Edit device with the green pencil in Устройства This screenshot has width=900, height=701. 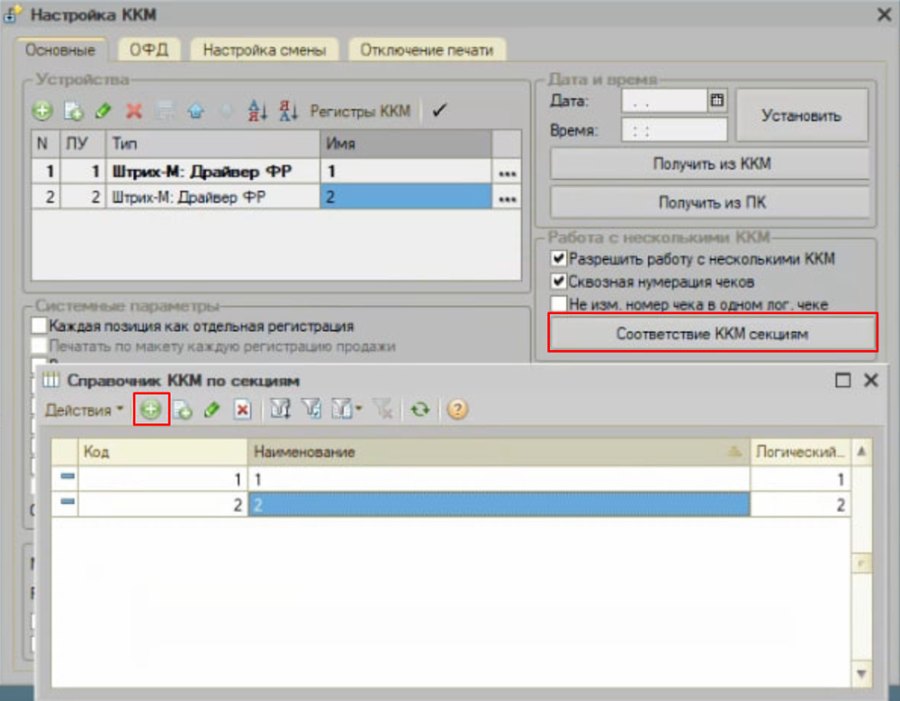click(103, 110)
